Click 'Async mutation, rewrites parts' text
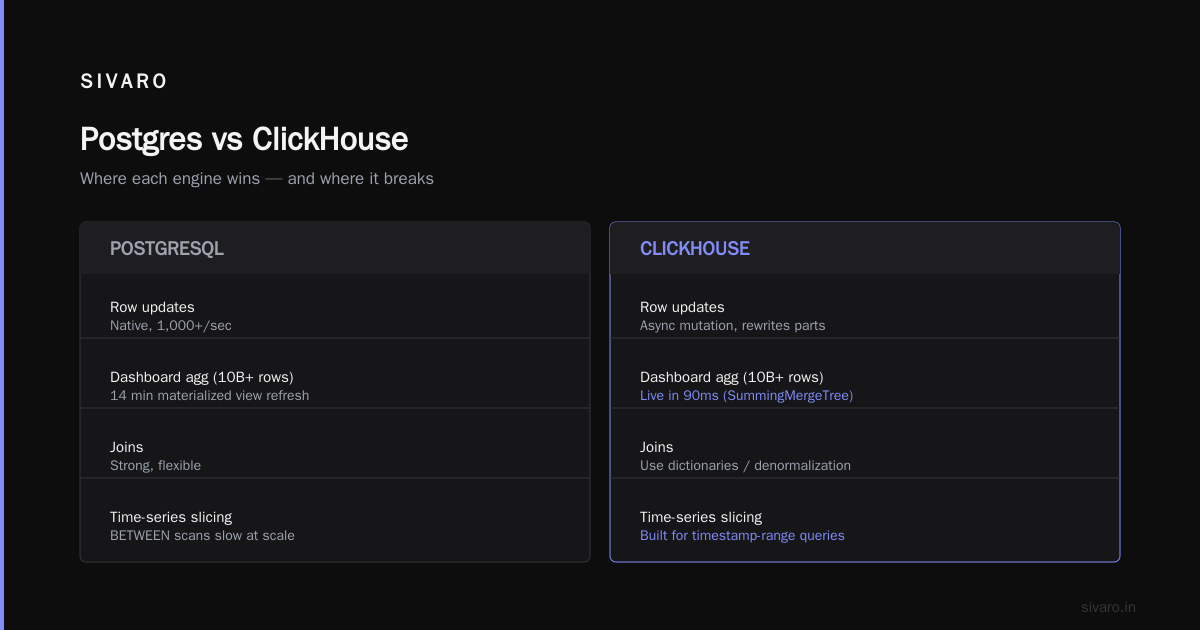The height and width of the screenshot is (630, 1200). (x=733, y=326)
